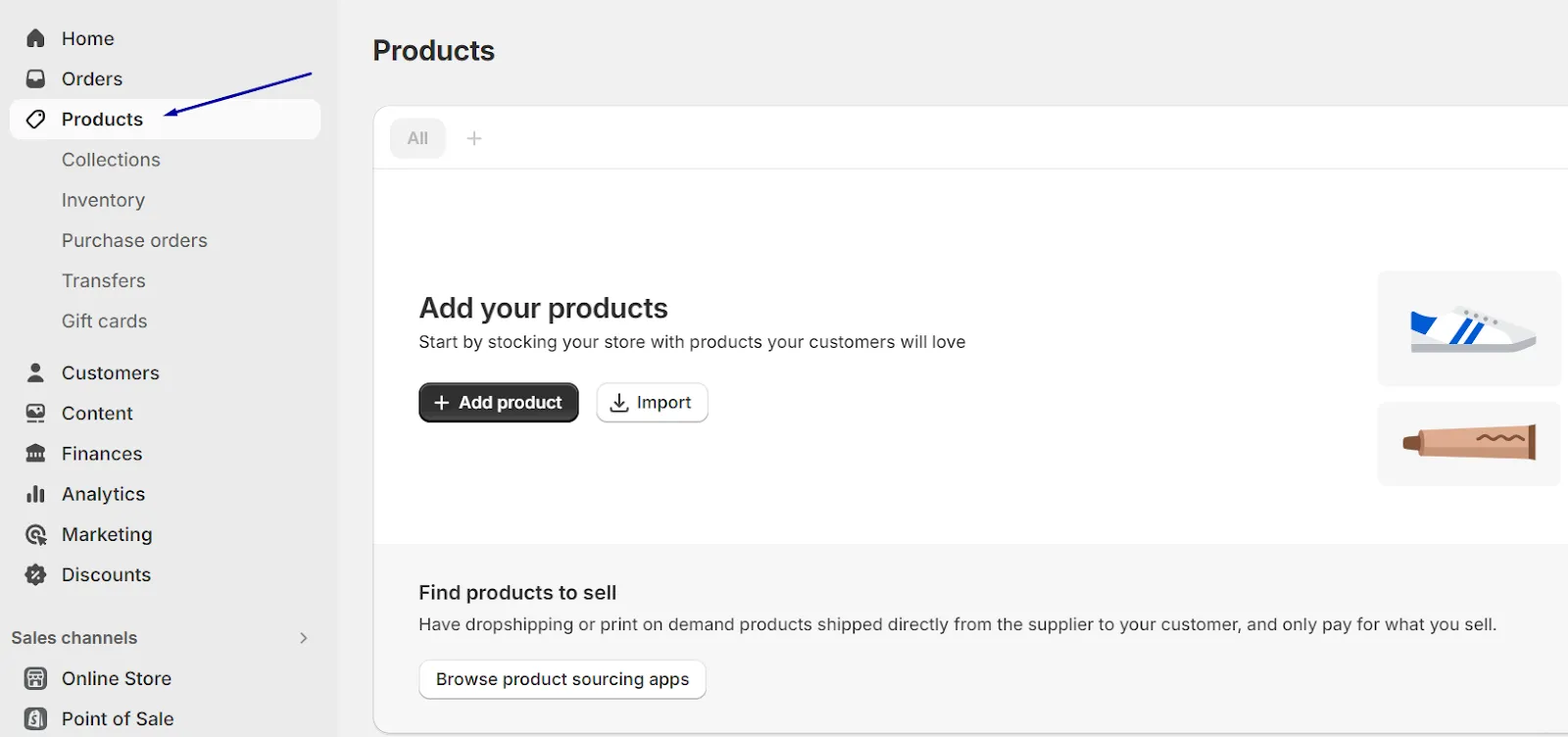Click the 'Find products to sell' heading
Screen dimensions: 1568x737
tap(517, 593)
